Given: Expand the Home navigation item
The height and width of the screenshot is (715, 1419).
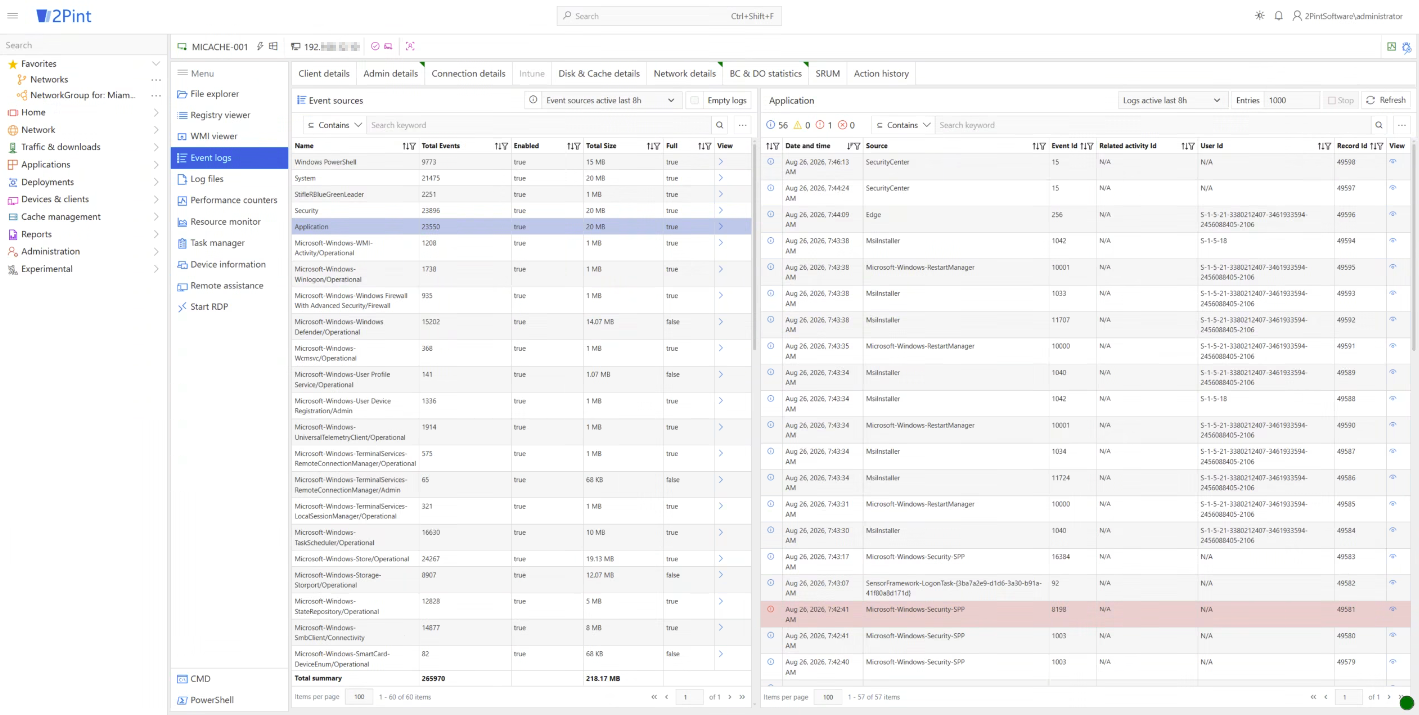Looking at the screenshot, I should pos(156,112).
